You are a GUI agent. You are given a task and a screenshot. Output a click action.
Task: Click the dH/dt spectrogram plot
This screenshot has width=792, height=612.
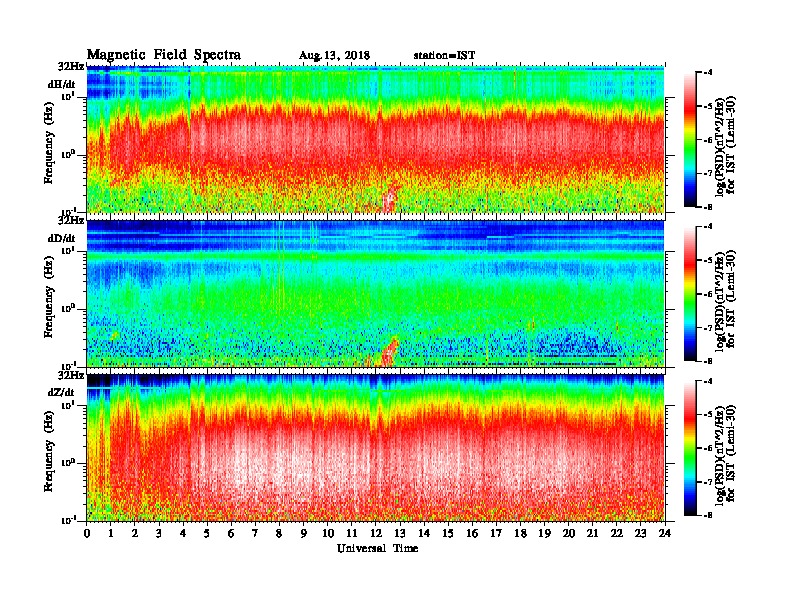pos(376,139)
